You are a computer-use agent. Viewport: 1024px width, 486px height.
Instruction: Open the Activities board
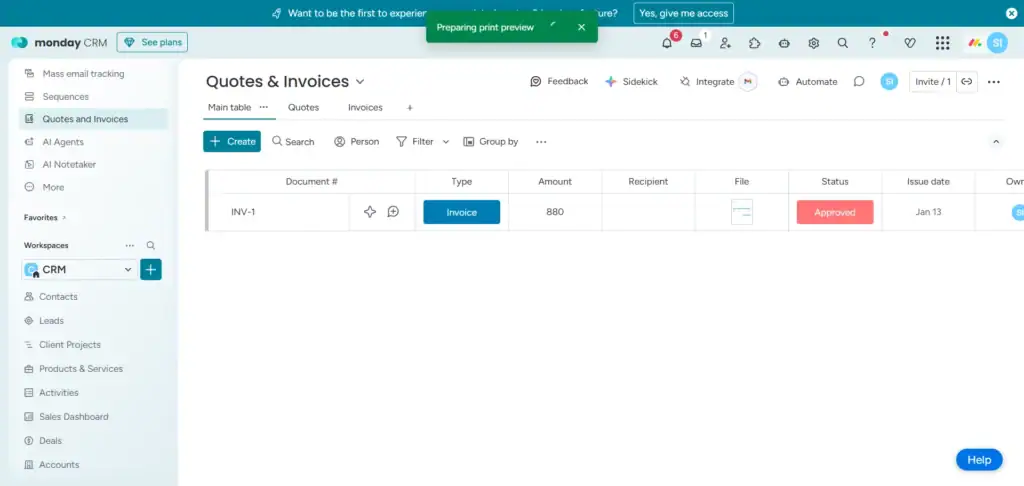click(x=59, y=393)
